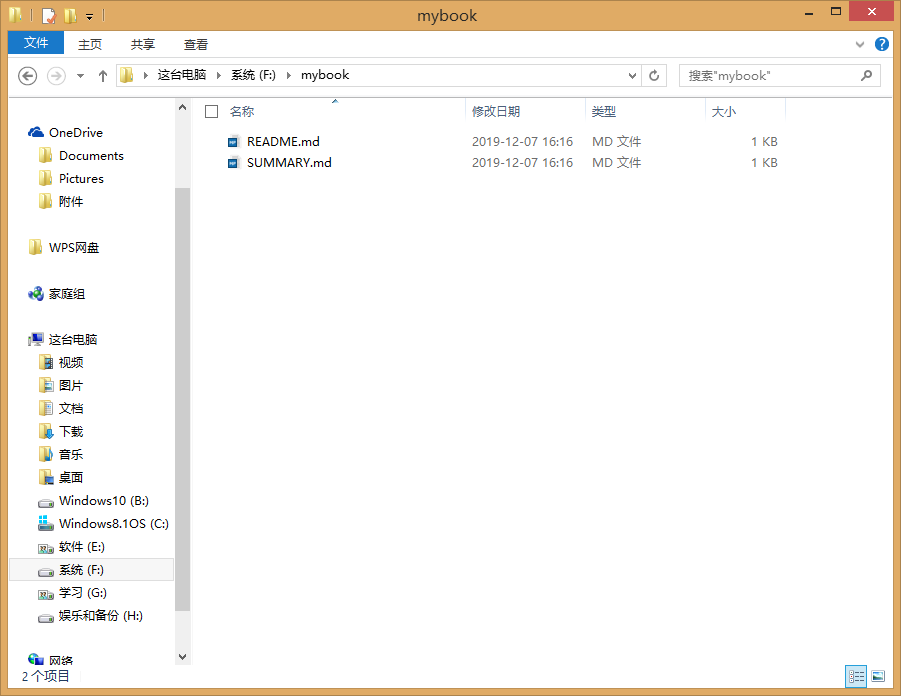Open the address bar history dropdown
The image size is (901, 696).
[632, 75]
